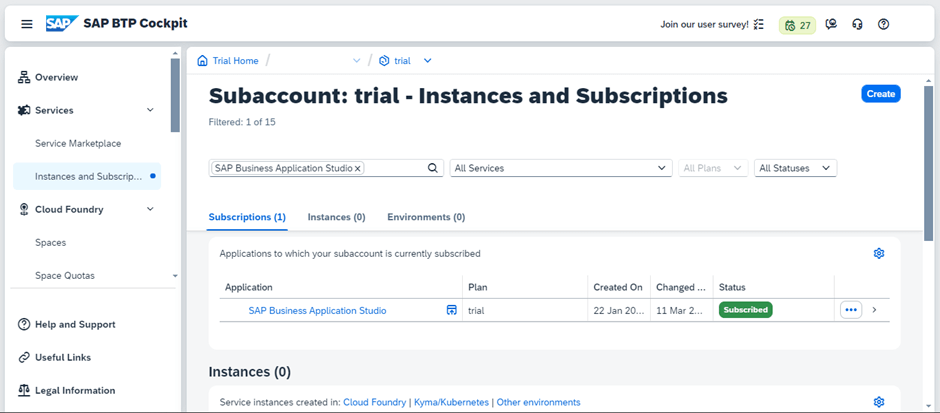The height and width of the screenshot is (413, 940).
Task: Click the Created On column header
Action: pyautogui.click(x=618, y=287)
